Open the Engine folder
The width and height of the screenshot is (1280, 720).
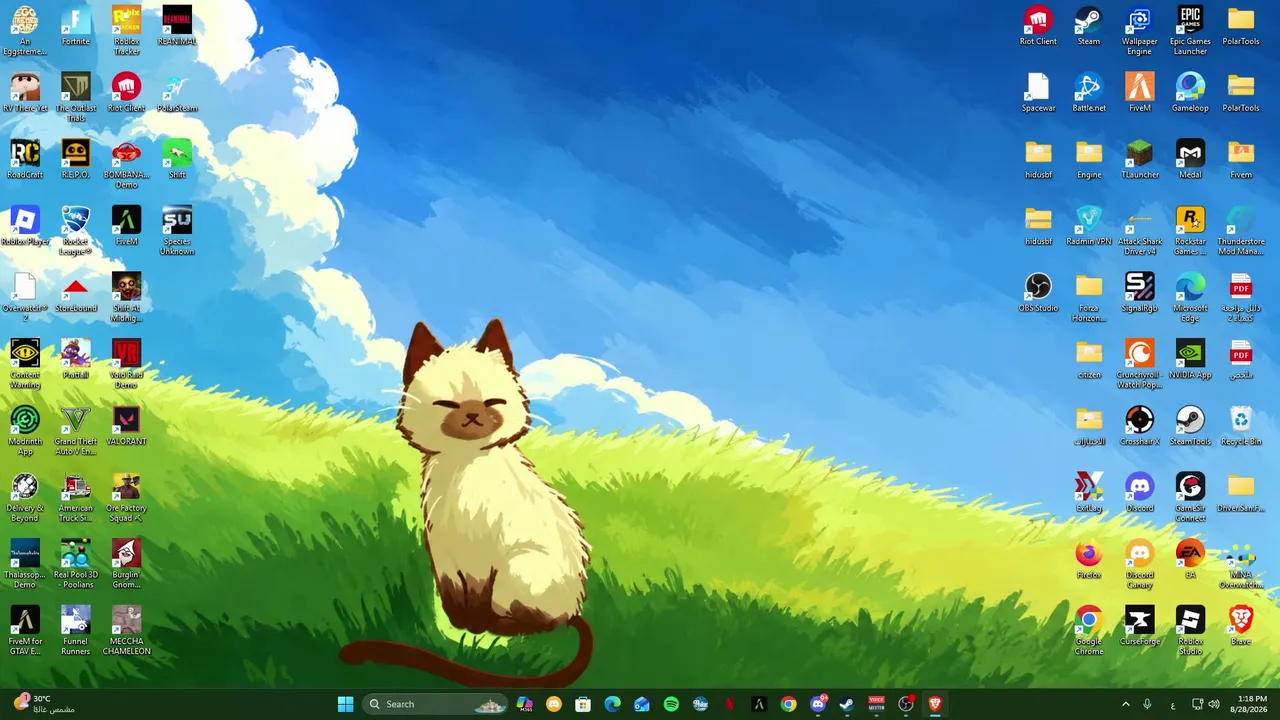[1089, 159]
